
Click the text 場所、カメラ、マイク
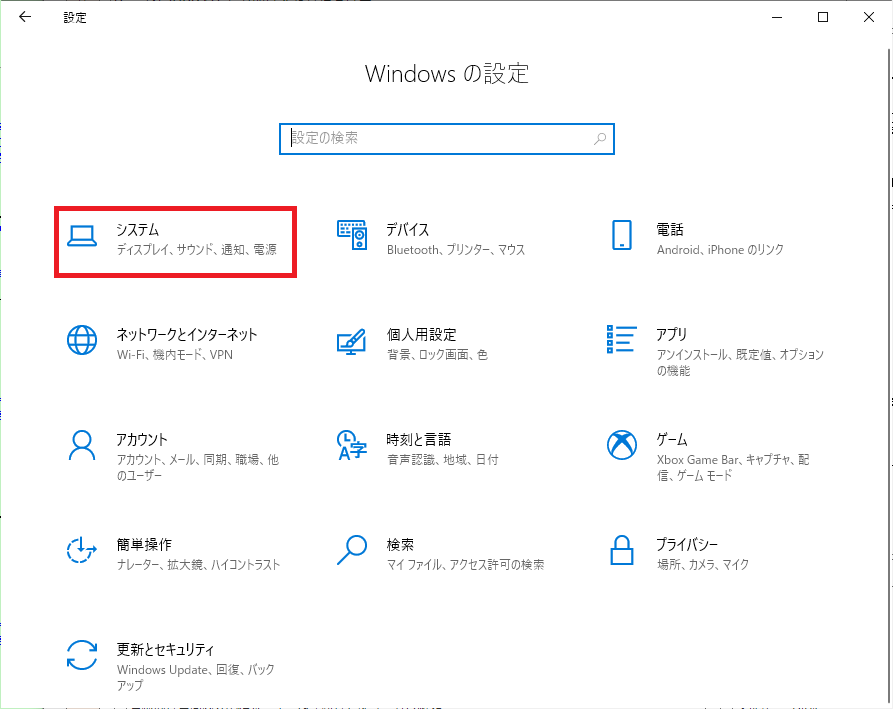pyautogui.click(x=703, y=564)
